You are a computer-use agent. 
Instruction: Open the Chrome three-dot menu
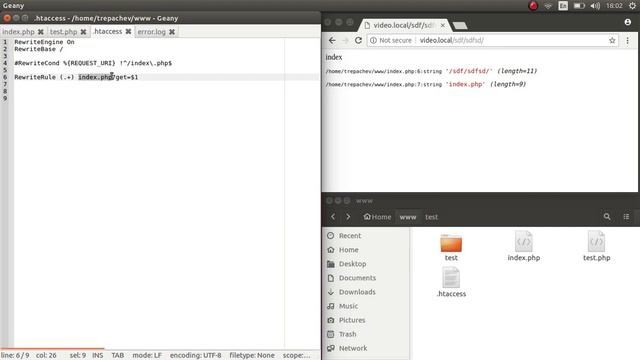pyautogui.click(x=627, y=40)
